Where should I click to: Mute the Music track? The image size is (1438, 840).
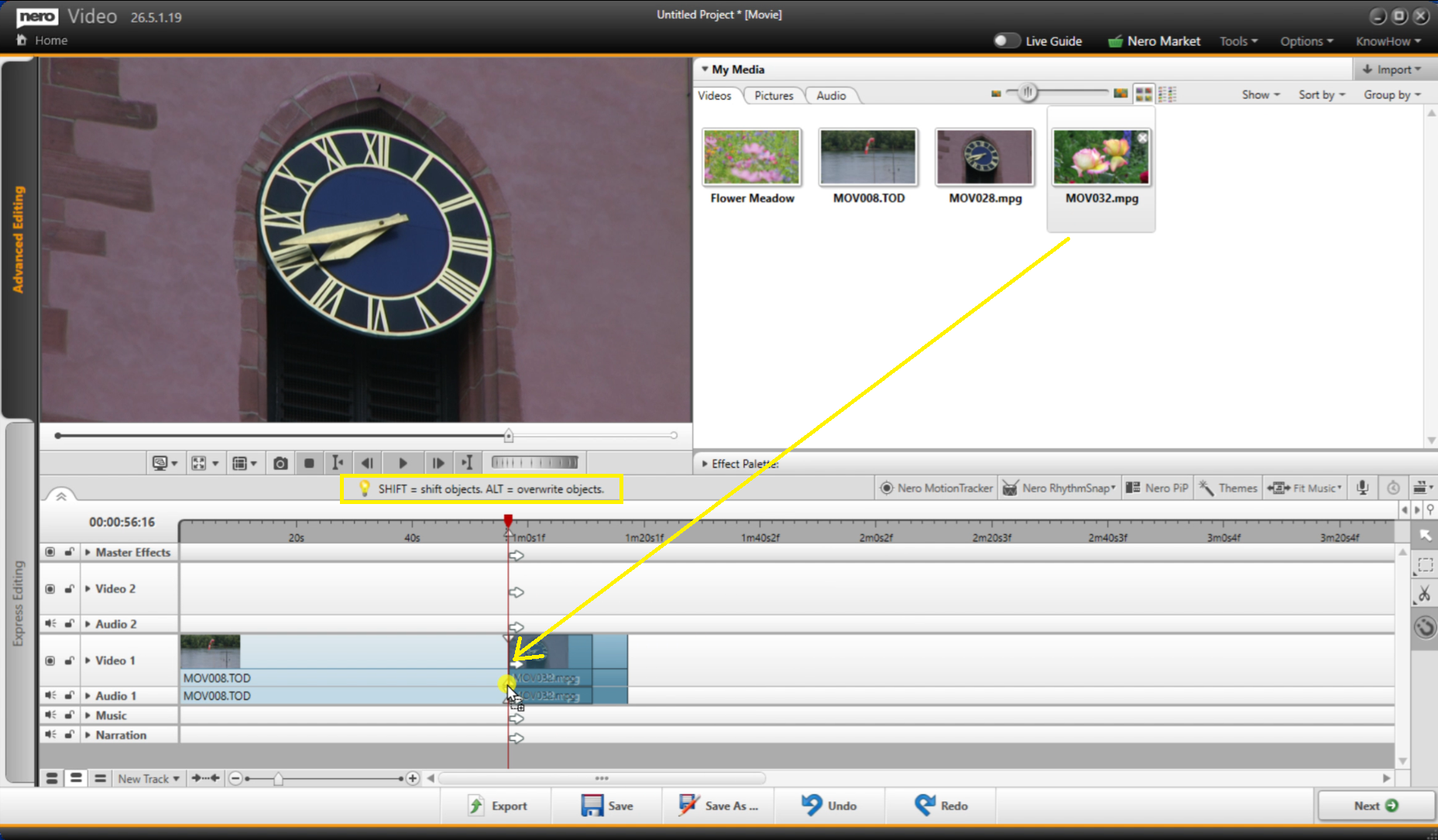tap(50, 715)
